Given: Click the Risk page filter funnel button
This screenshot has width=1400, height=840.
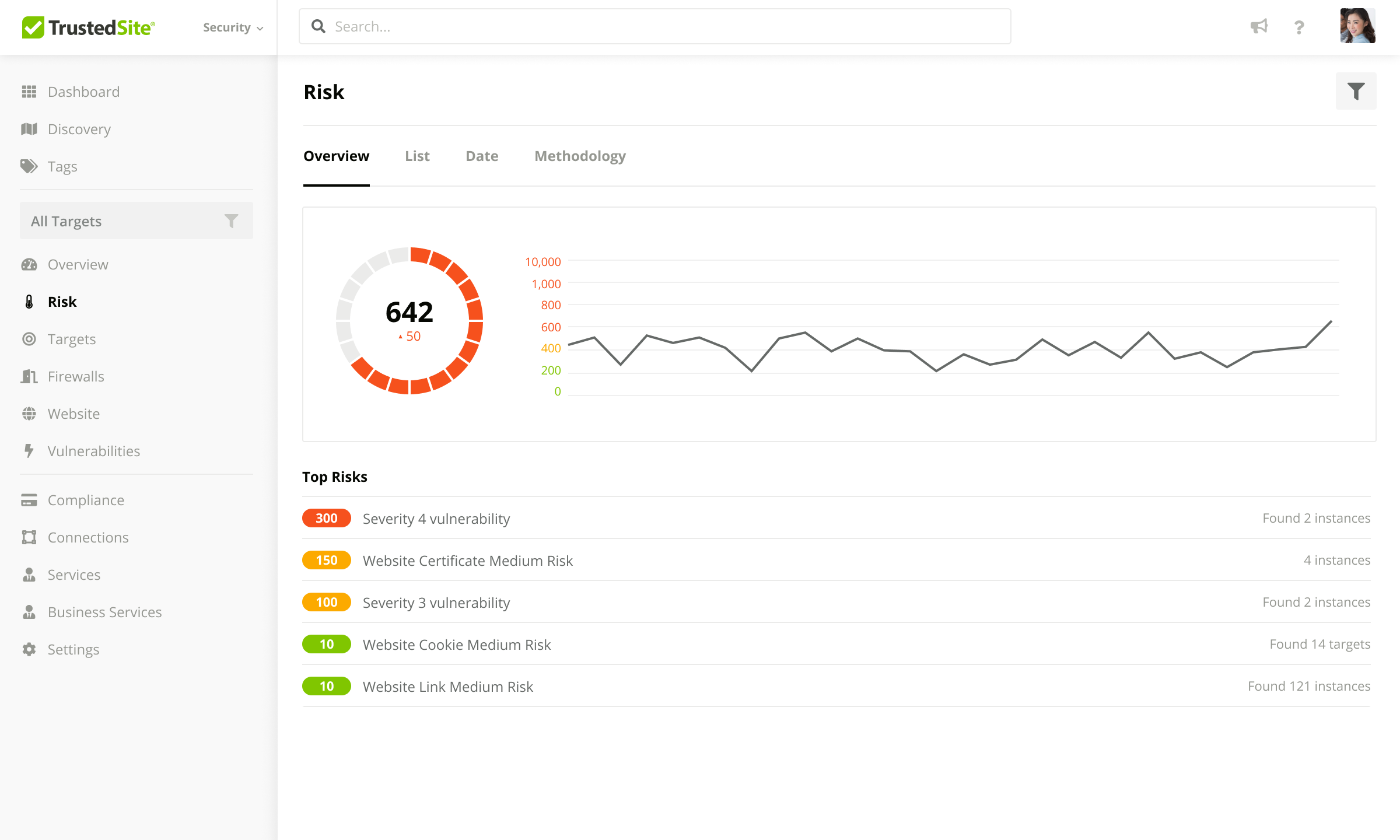Looking at the screenshot, I should (x=1356, y=92).
